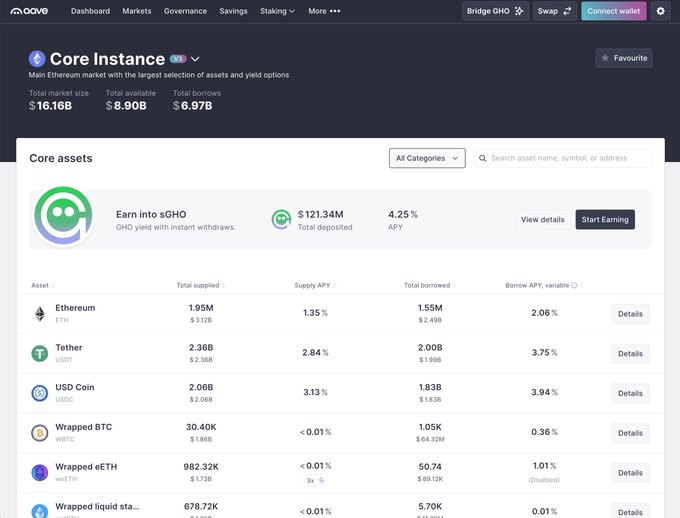Sort by Supply APY column
680x518 pixels.
tap(315, 285)
